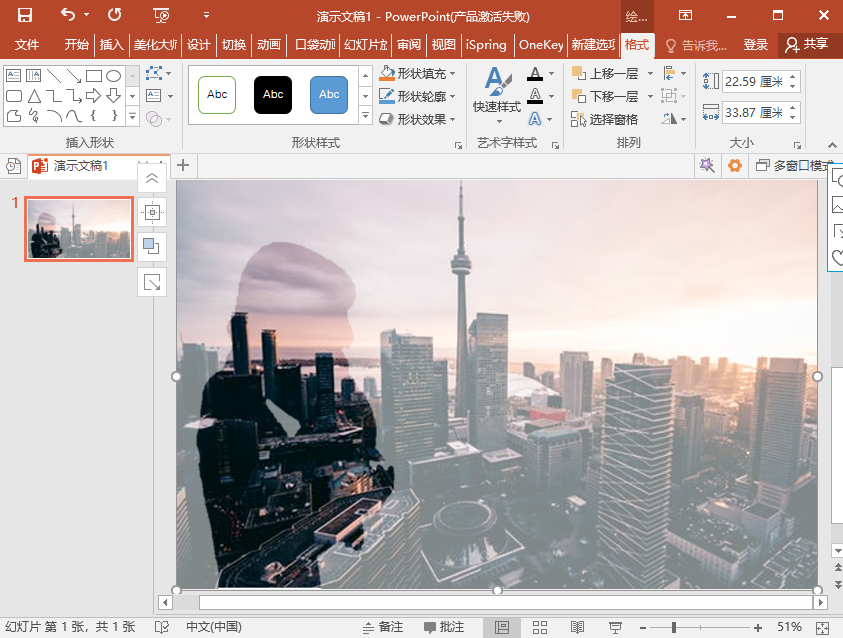The width and height of the screenshot is (843, 638).
Task: Open the 设计 ribbon tab
Action: [198, 45]
